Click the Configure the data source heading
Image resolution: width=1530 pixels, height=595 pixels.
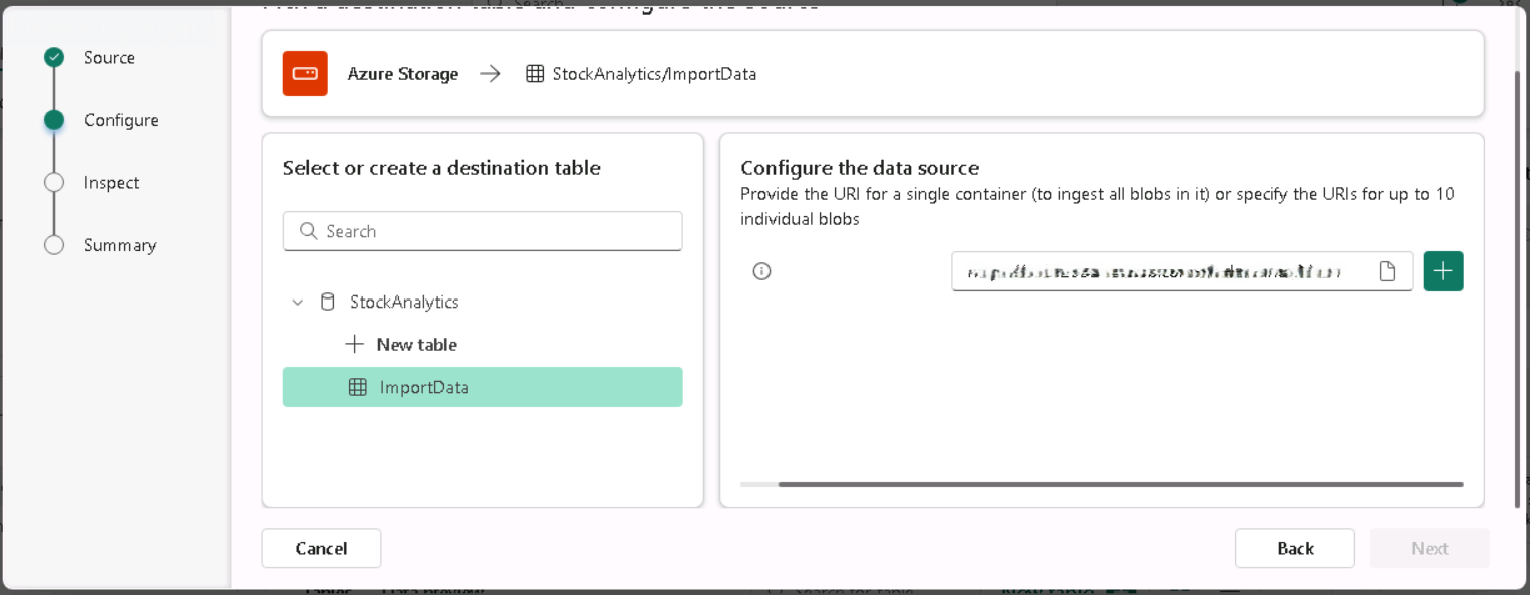coord(859,168)
